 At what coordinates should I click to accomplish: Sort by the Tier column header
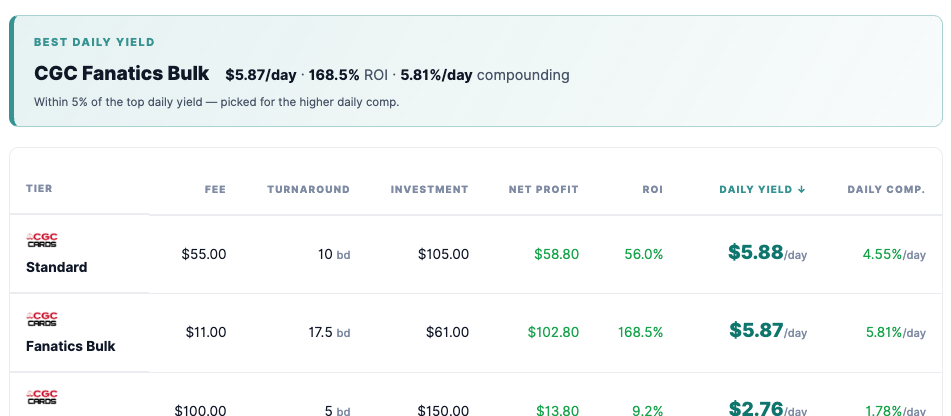point(39,189)
